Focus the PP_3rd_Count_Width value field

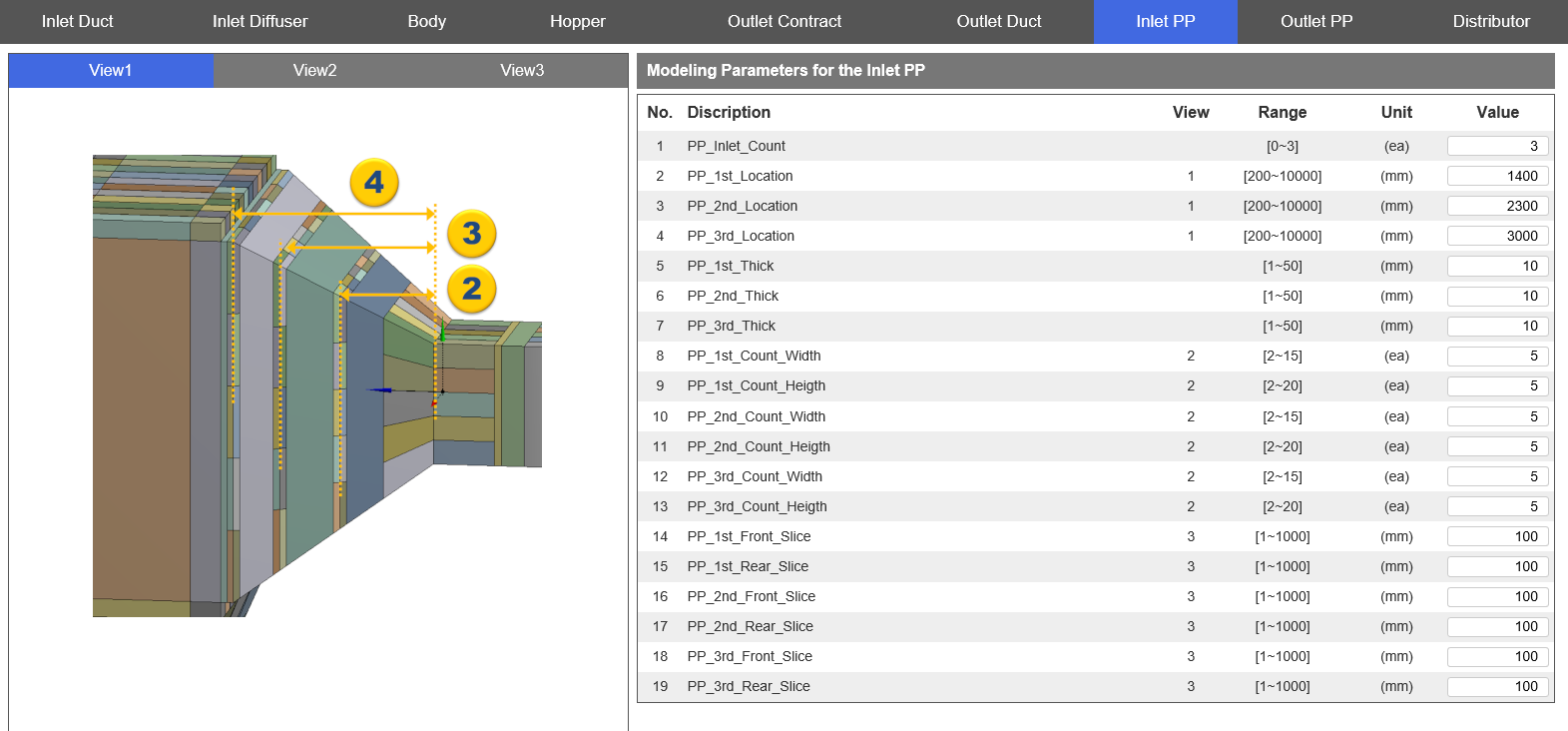pos(1498,476)
